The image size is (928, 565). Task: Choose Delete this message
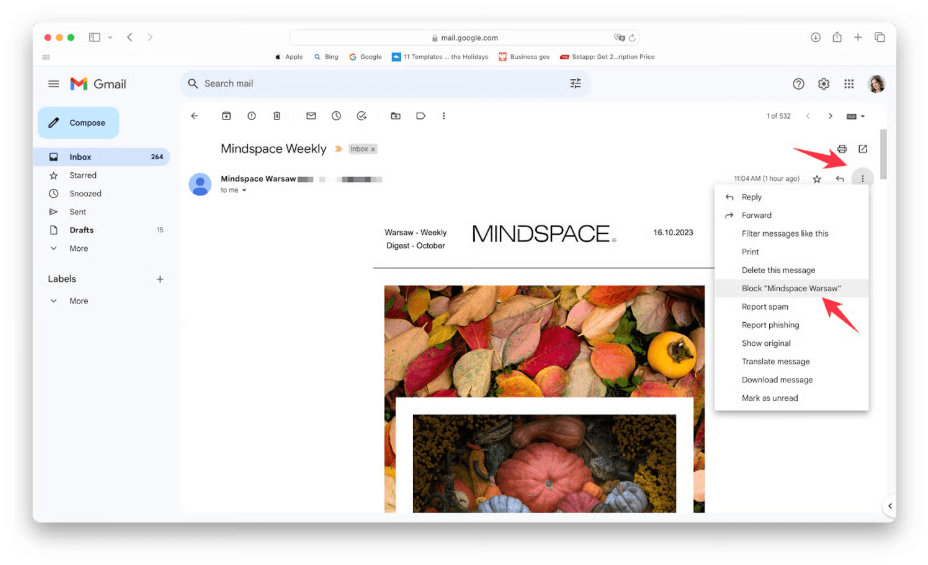coord(791,270)
